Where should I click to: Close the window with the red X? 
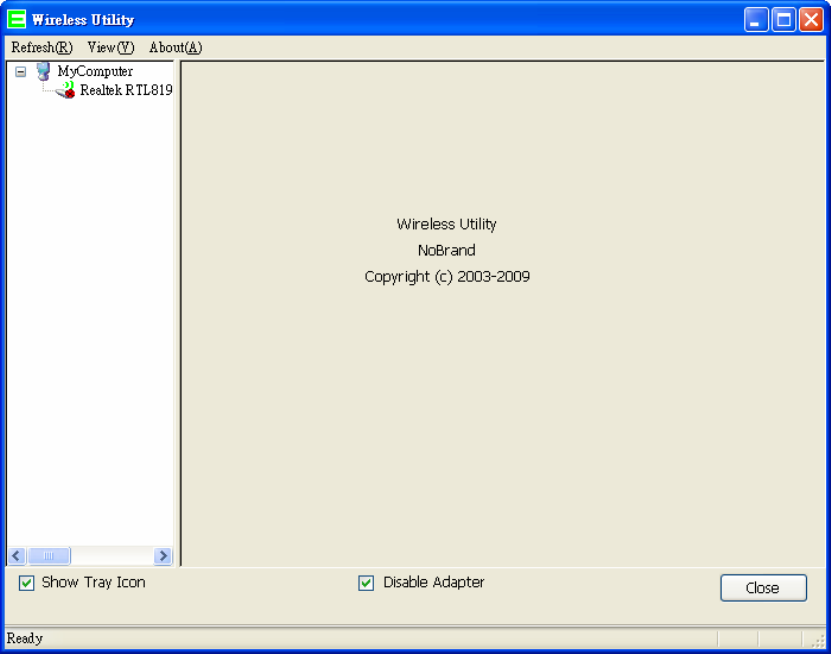pyautogui.click(x=811, y=20)
